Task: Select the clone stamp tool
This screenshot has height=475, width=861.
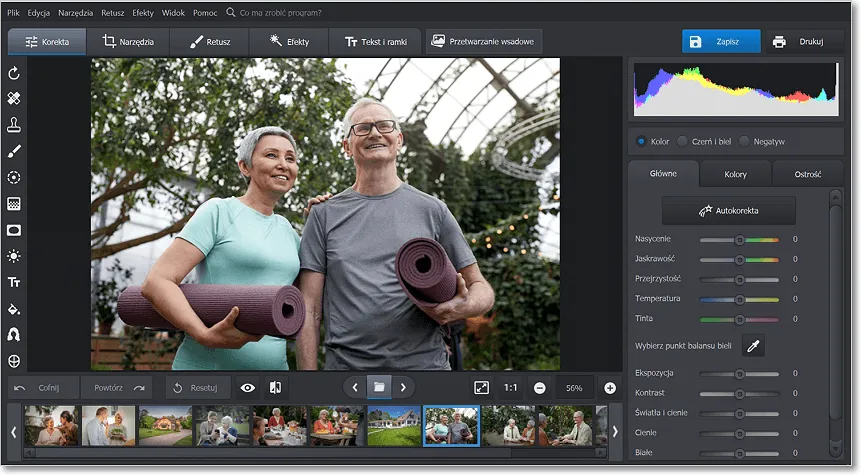Action: tap(14, 125)
